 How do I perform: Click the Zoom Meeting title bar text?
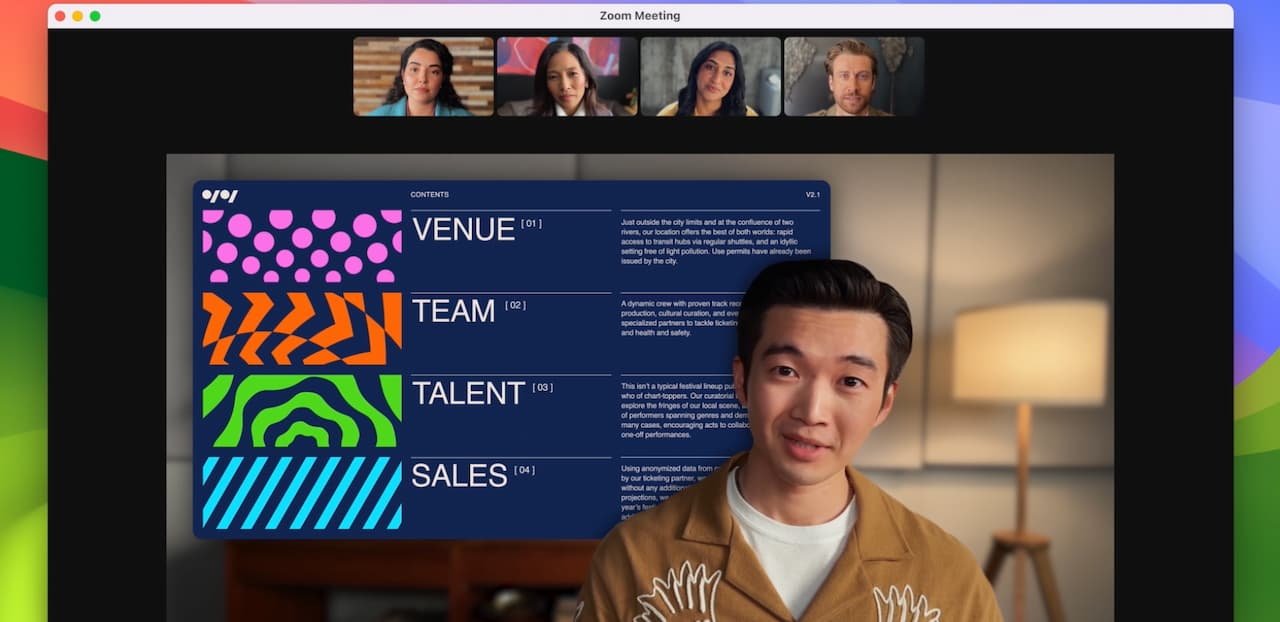(639, 15)
